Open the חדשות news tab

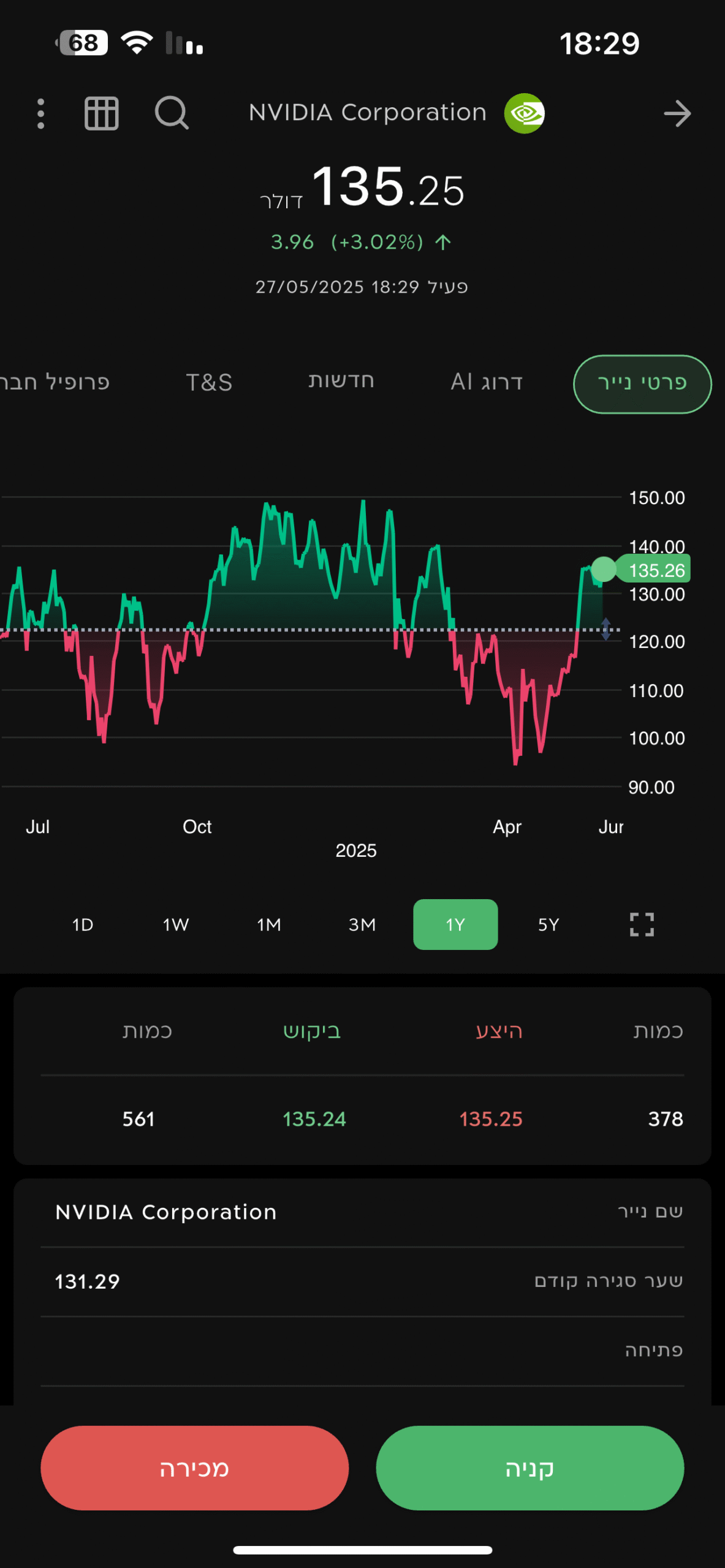[341, 381]
